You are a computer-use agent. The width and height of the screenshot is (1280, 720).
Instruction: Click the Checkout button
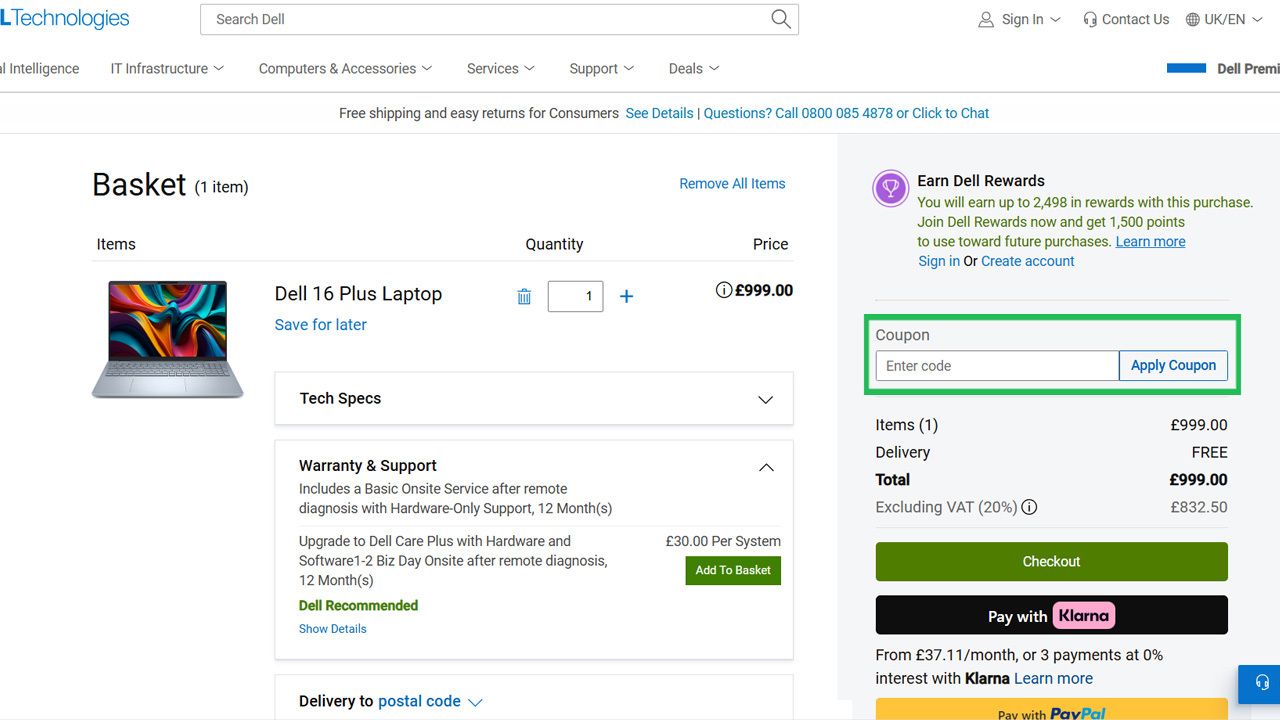pyautogui.click(x=1051, y=561)
